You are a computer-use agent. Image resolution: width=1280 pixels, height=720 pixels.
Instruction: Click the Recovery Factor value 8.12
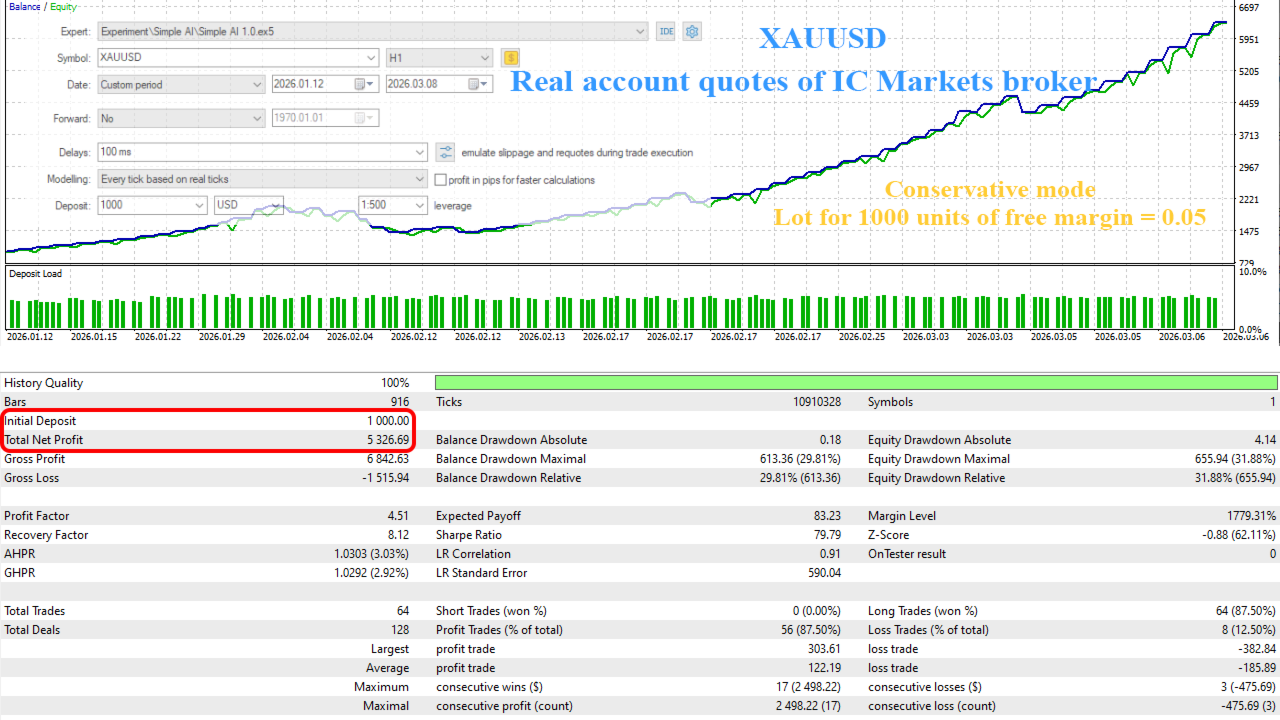(x=398, y=535)
